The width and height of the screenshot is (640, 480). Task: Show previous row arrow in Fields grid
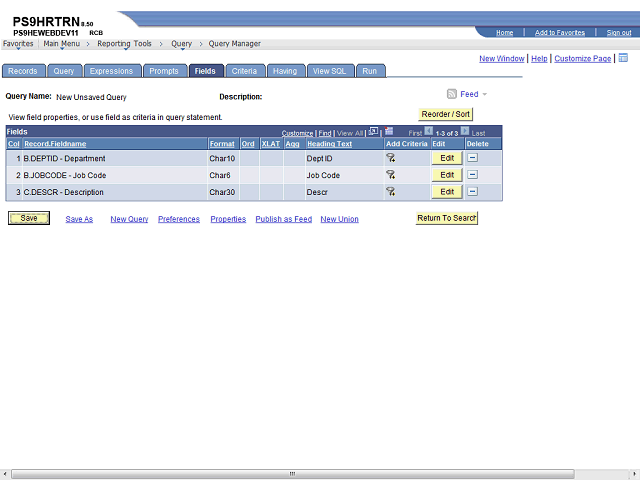(428, 131)
